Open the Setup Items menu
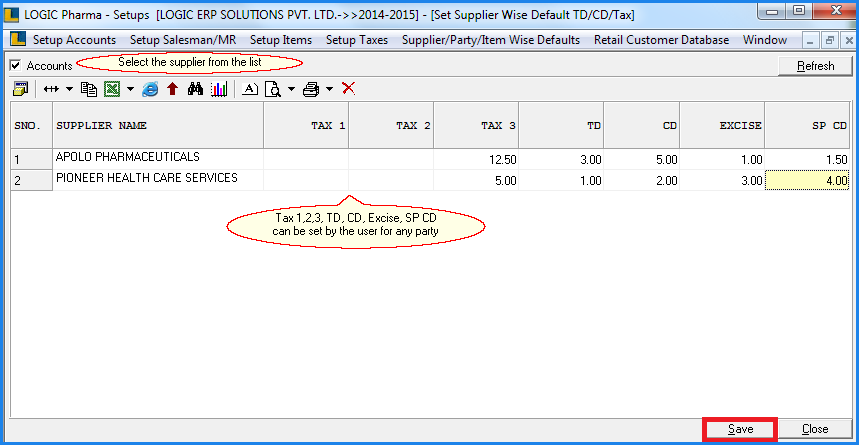This screenshot has width=859, height=445. 280,40
